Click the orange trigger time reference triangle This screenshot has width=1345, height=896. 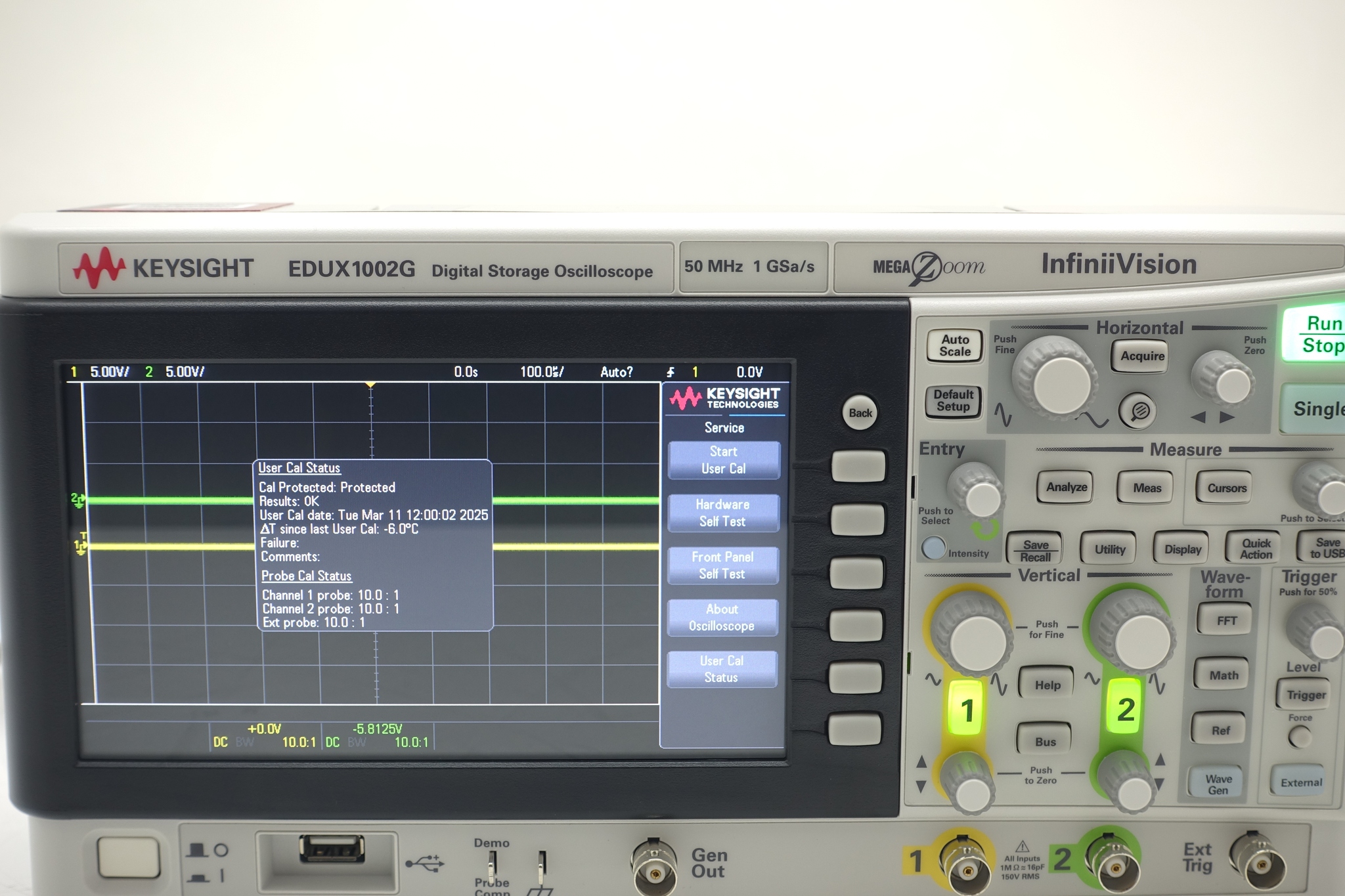[x=370, y=385]
